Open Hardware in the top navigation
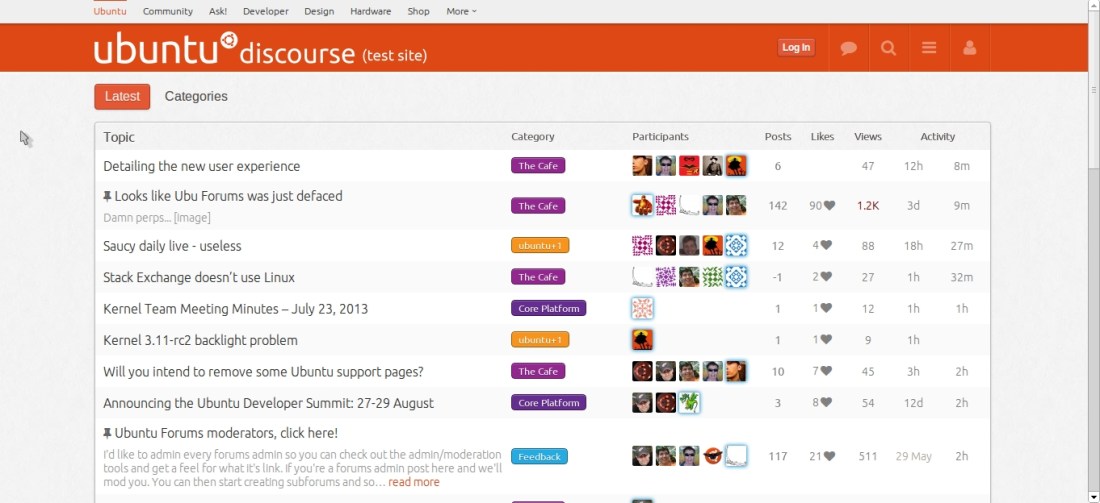 371,11
